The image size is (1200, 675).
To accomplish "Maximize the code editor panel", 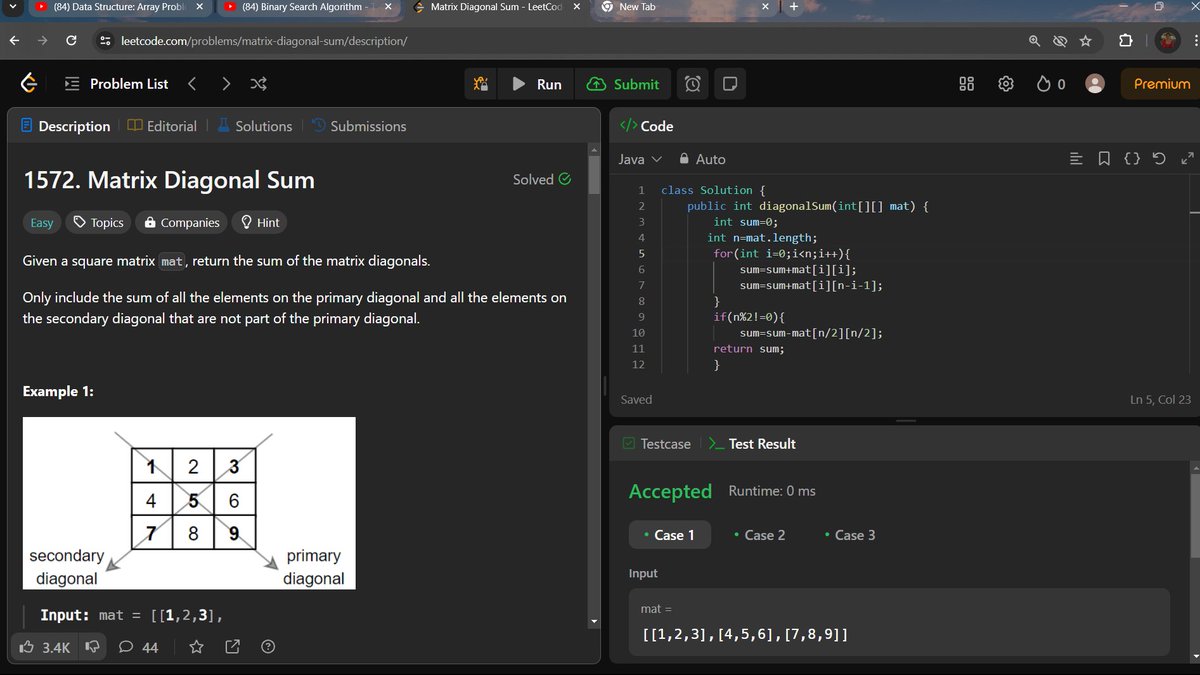I will (x=1187, y=159).
